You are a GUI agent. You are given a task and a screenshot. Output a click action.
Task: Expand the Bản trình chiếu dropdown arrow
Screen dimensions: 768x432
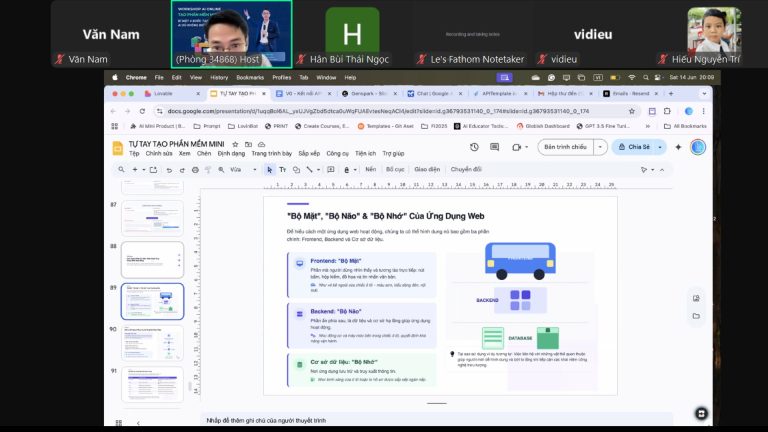(x=600, y=147)
